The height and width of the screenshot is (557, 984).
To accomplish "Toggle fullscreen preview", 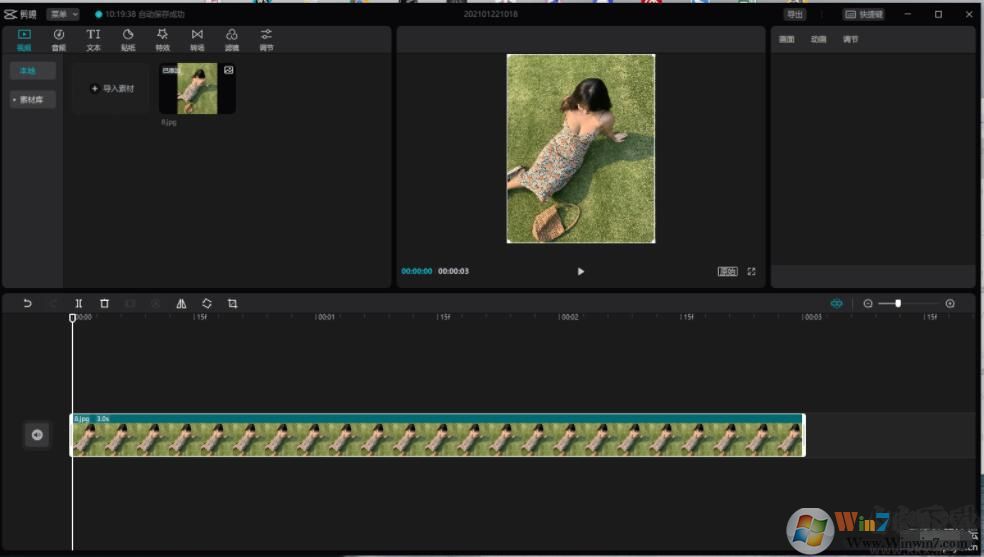I will coord(751,271).
